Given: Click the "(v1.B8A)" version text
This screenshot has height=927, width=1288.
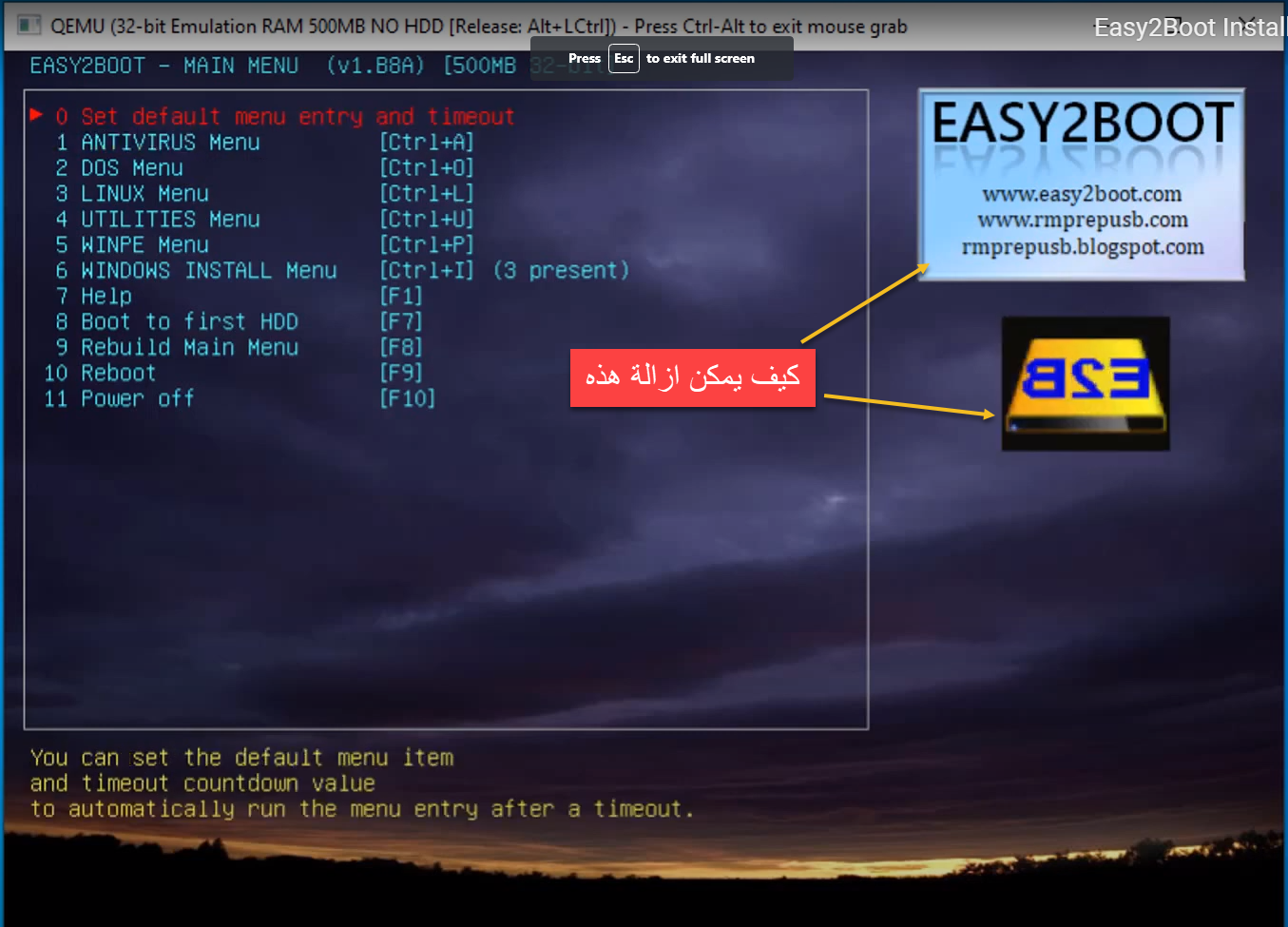Looking at the screenshot, I should point(375,66).
